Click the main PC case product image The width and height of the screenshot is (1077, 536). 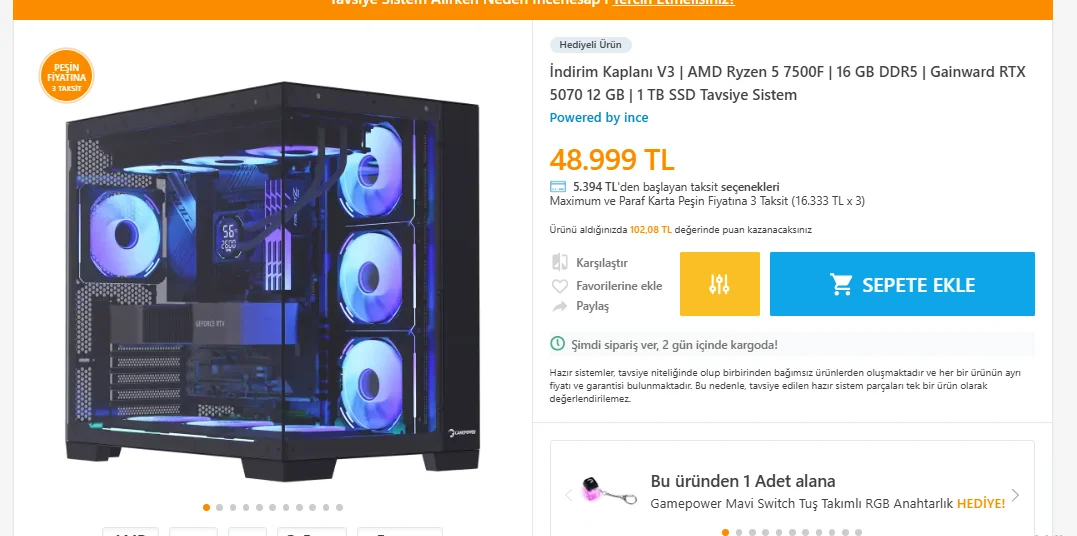point(273,280)
